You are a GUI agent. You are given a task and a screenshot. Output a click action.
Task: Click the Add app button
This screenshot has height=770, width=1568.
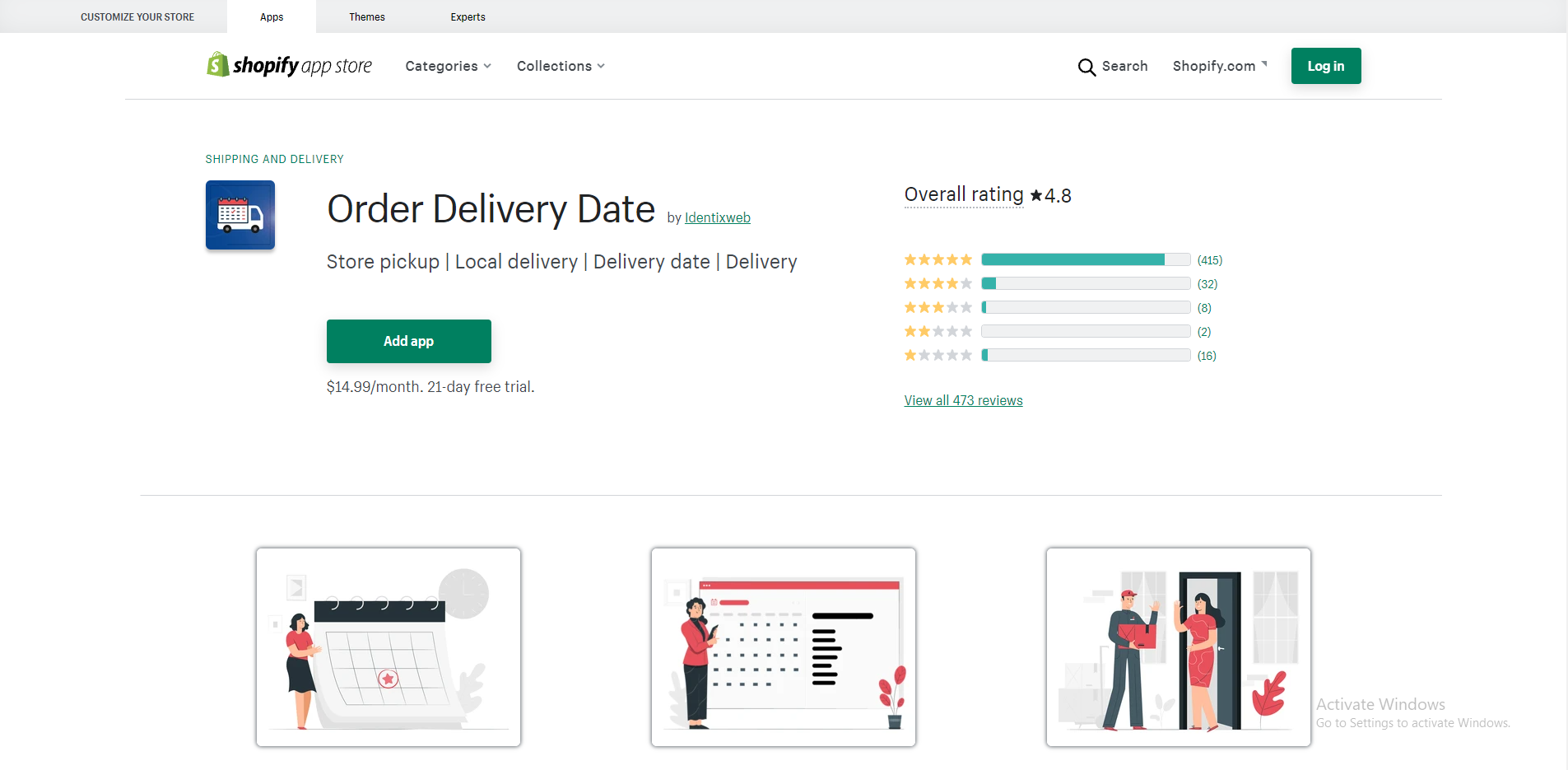(x=408, y=341)
